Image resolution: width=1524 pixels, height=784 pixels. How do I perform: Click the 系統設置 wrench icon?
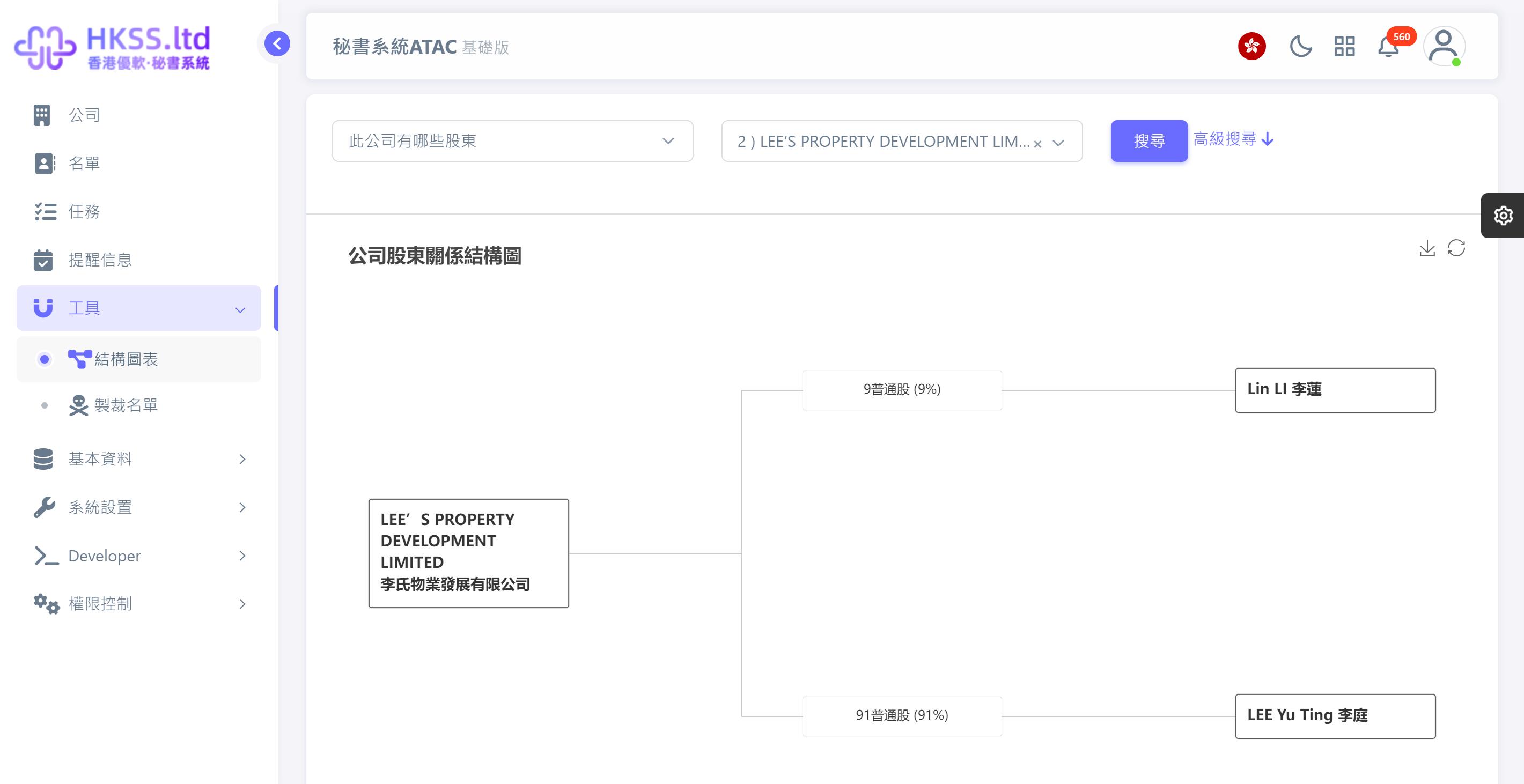click(x=45, y=507)
